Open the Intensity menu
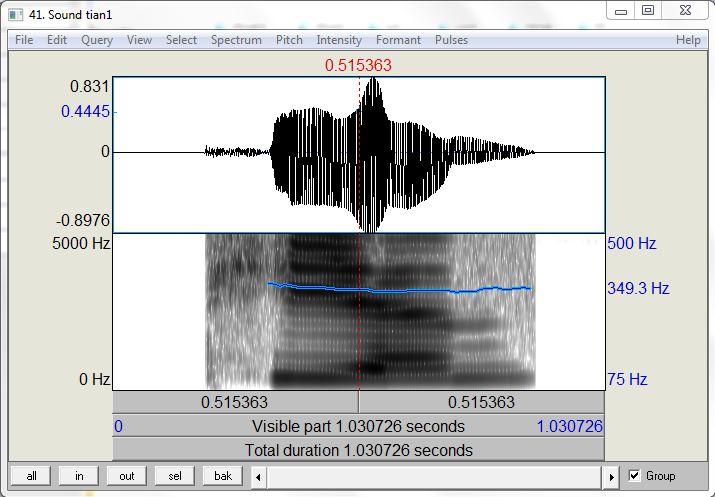Viewport: 715px width, 497px height. (x=339, y=40)
